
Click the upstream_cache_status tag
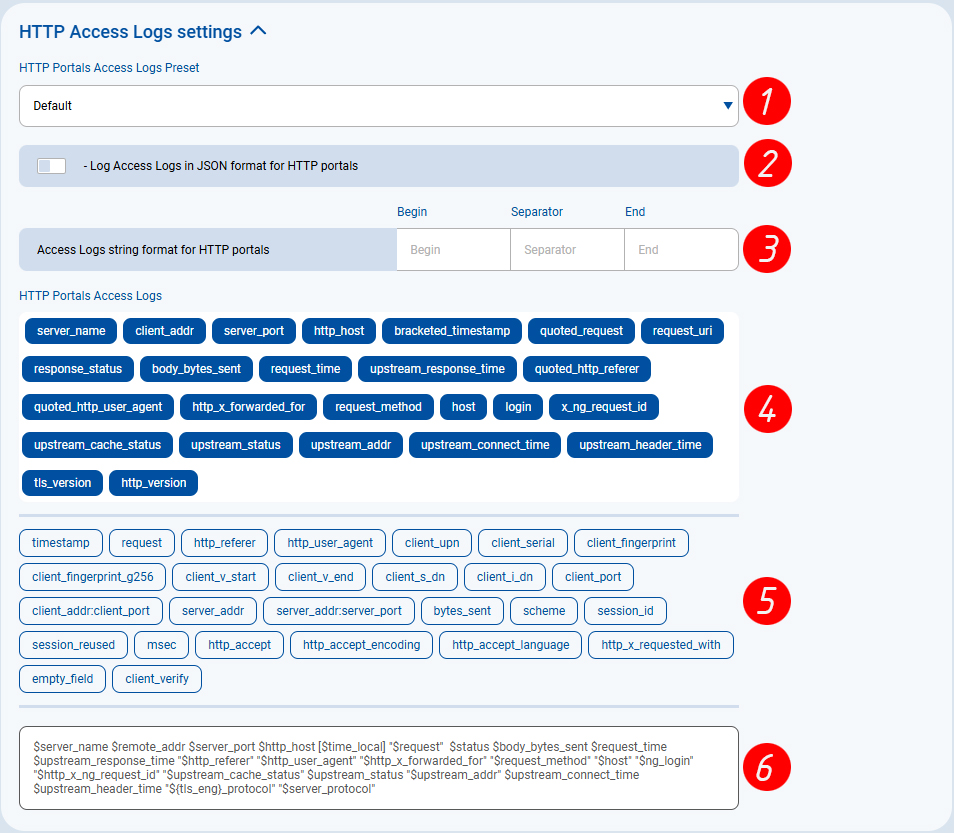pyautogui.click(x=98, y=445)
